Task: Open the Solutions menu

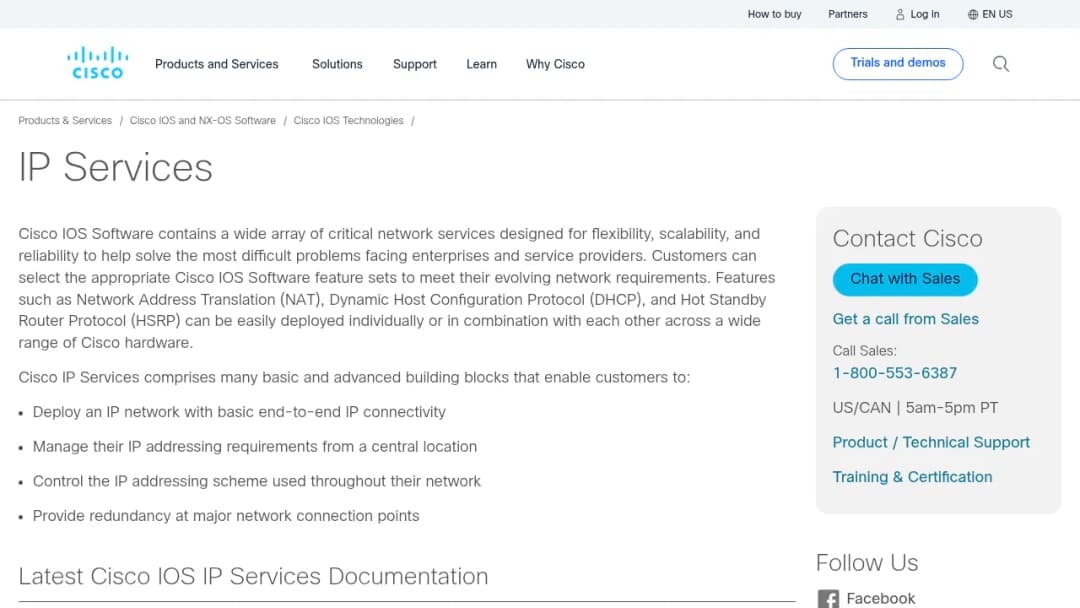Action: 337,64
